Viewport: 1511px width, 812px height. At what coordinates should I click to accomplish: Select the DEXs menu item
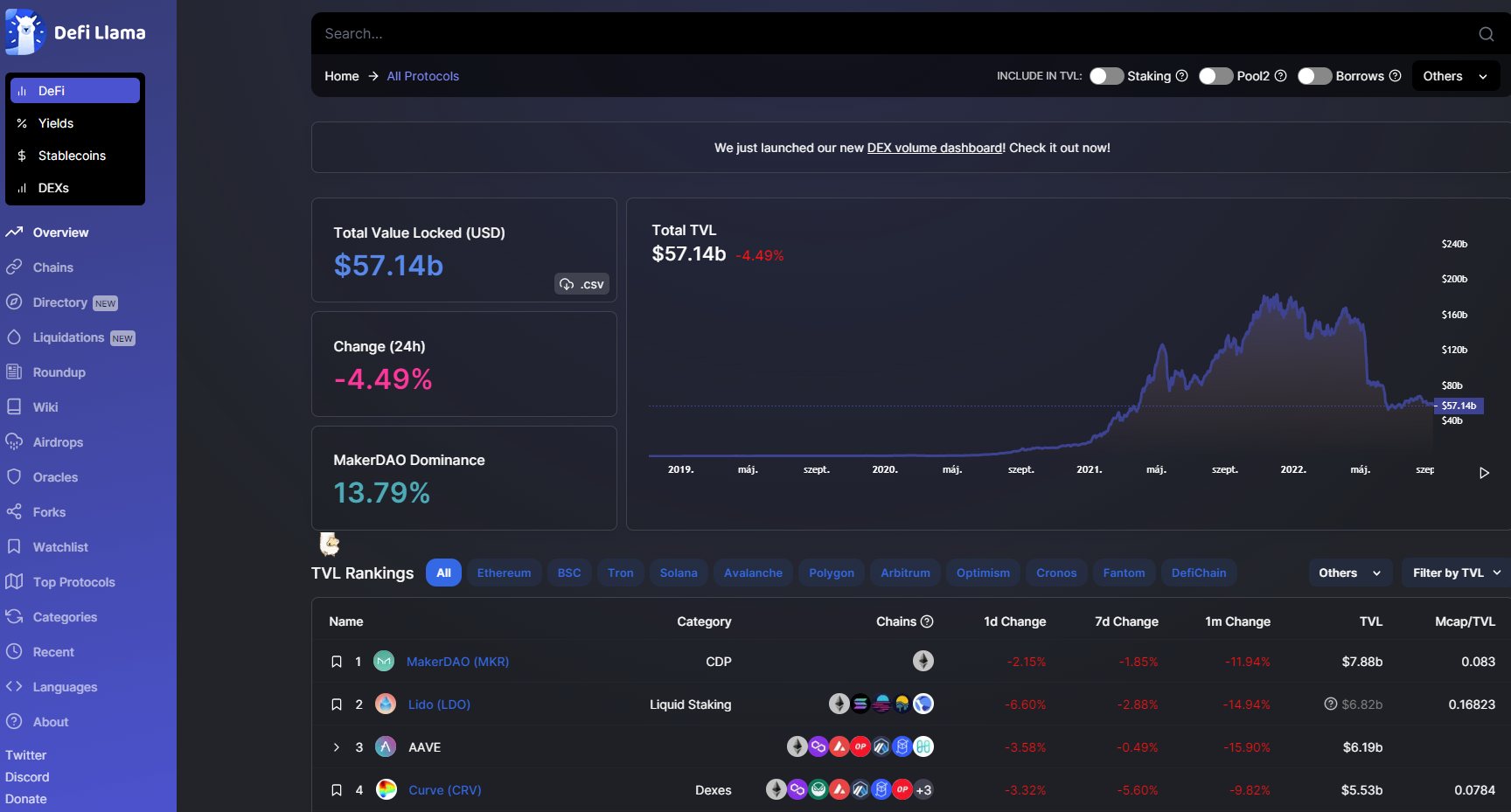tap(75, 188)
